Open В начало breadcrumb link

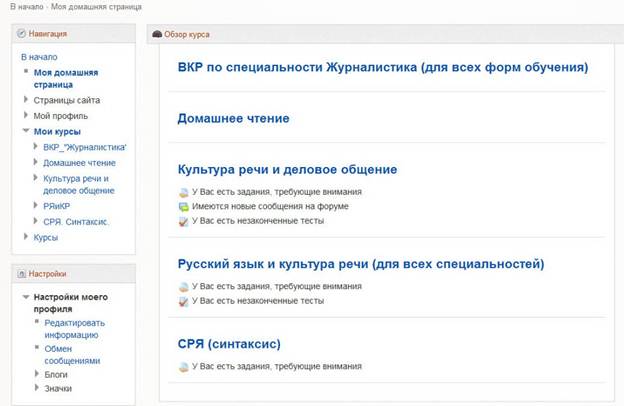pyautogui.click(x=21, y=8)
